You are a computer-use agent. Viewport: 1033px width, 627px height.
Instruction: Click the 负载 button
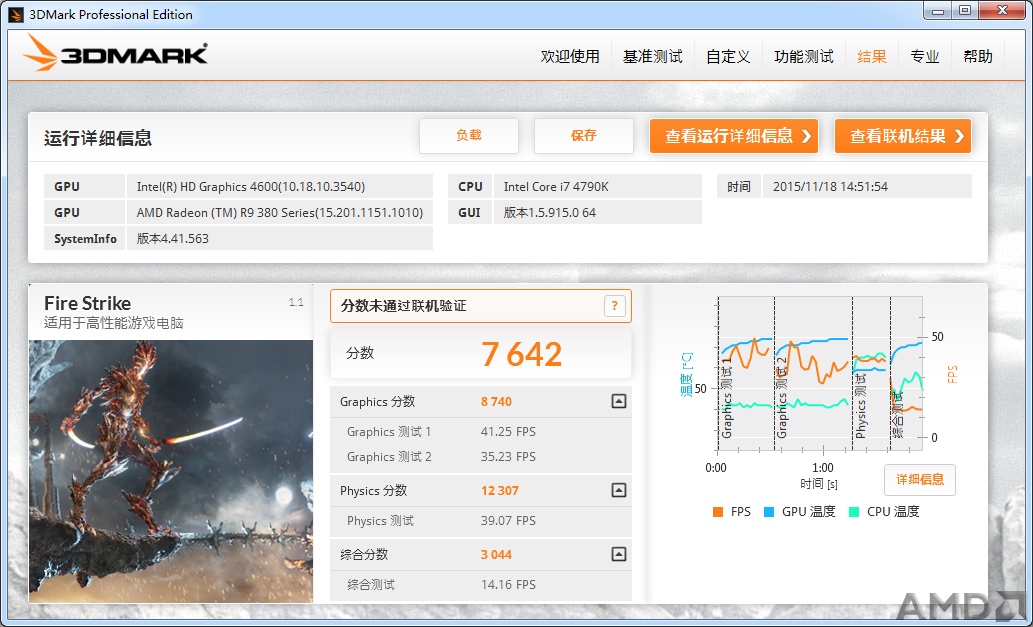tap(468, 136)
